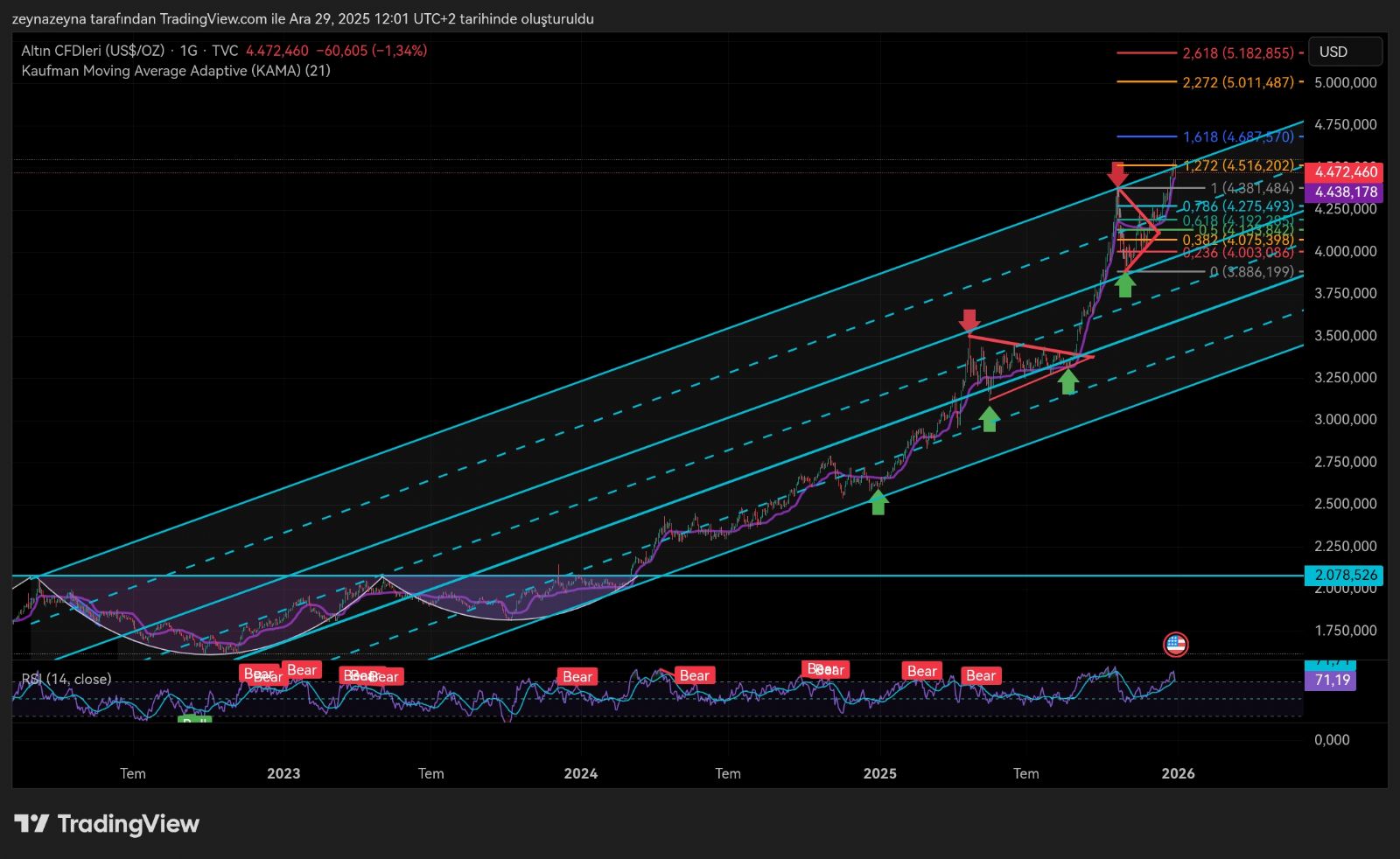
Task: Click green up arrow below the 3,886 Fibonacci level
Action: coord(1125,284)
